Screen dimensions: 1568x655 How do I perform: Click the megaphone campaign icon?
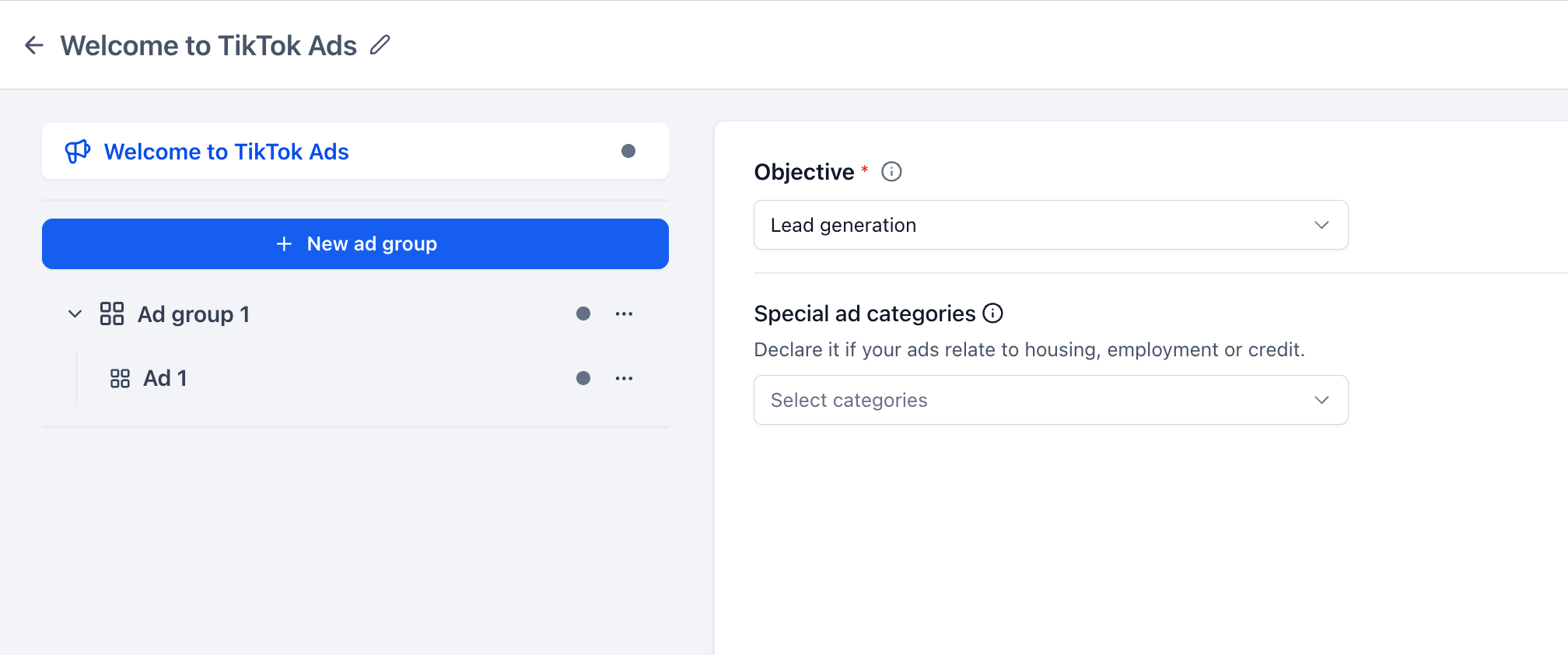(x=78, y=151)
